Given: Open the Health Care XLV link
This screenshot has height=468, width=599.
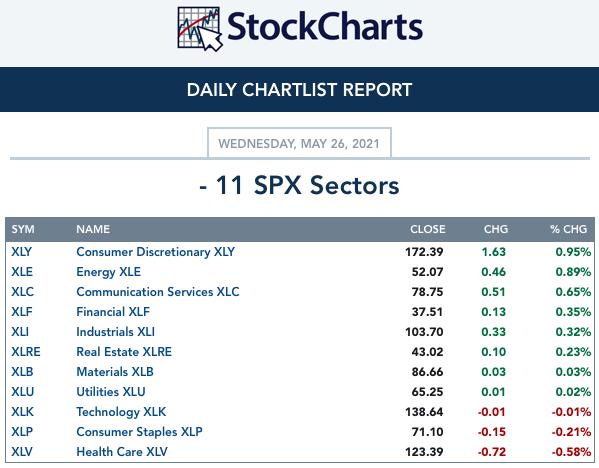Looking at the screenshot, I should coord(122,452).
